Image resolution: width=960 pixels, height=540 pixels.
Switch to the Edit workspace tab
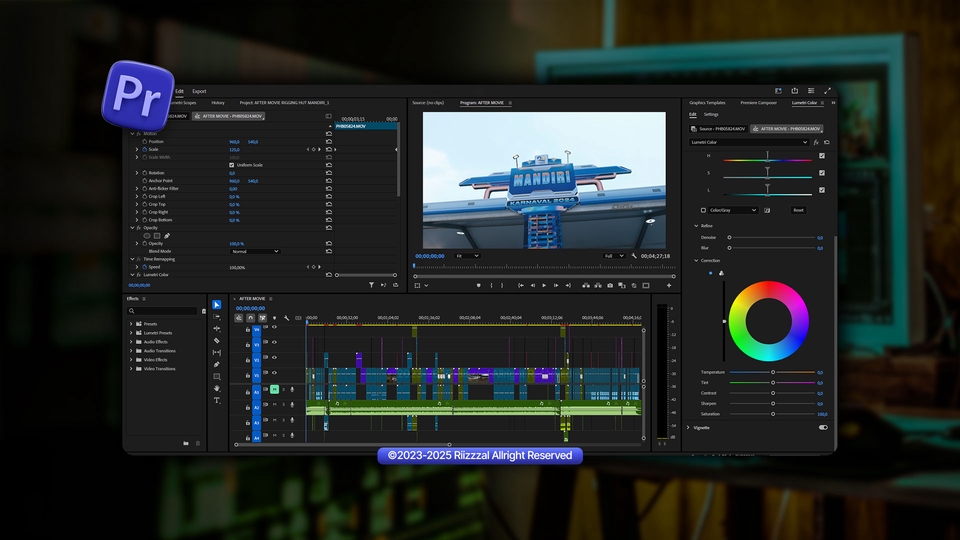tap(179, 91)
